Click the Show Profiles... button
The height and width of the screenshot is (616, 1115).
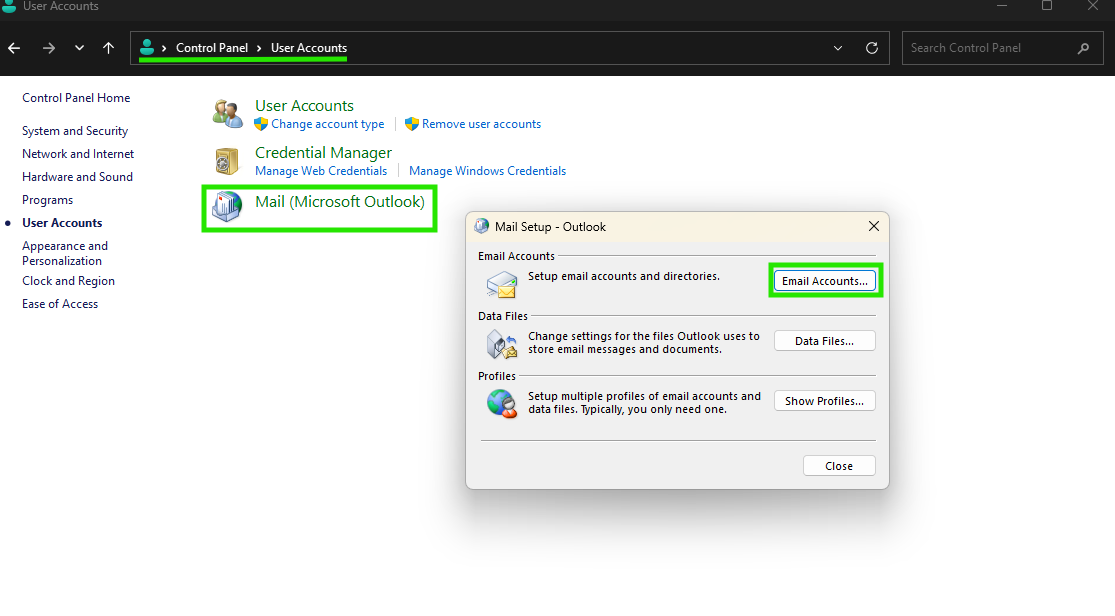click(825, 401)
